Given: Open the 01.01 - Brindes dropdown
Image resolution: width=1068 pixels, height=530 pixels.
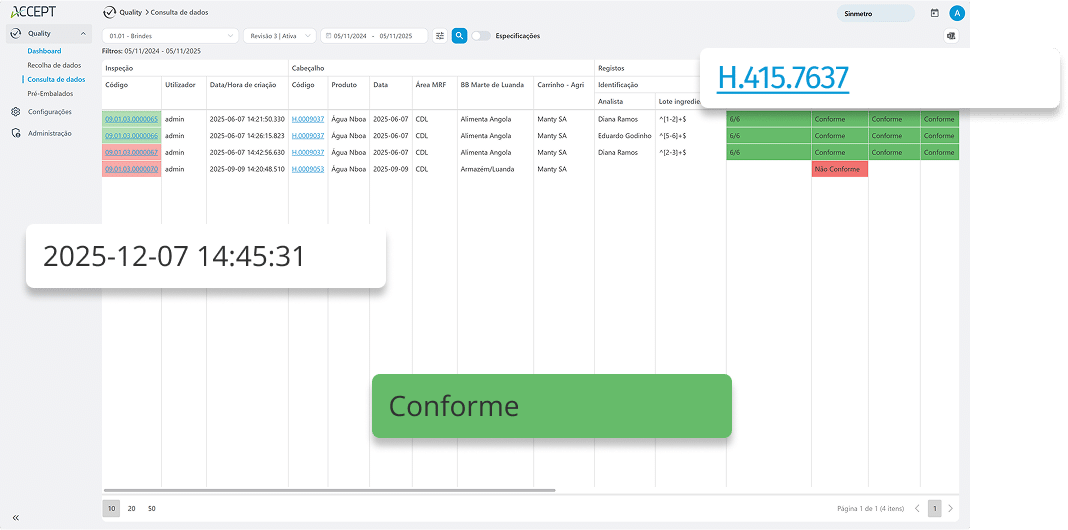Looking at the screenshot, I should (x=170, y=36).
